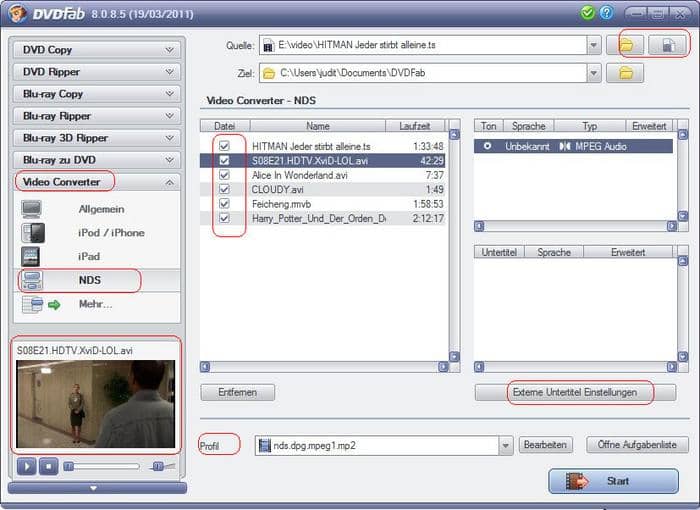Screen dimensions: 700x510
Task: Expand the Blu-ray zu DVD section
Action: coord(97,160)
